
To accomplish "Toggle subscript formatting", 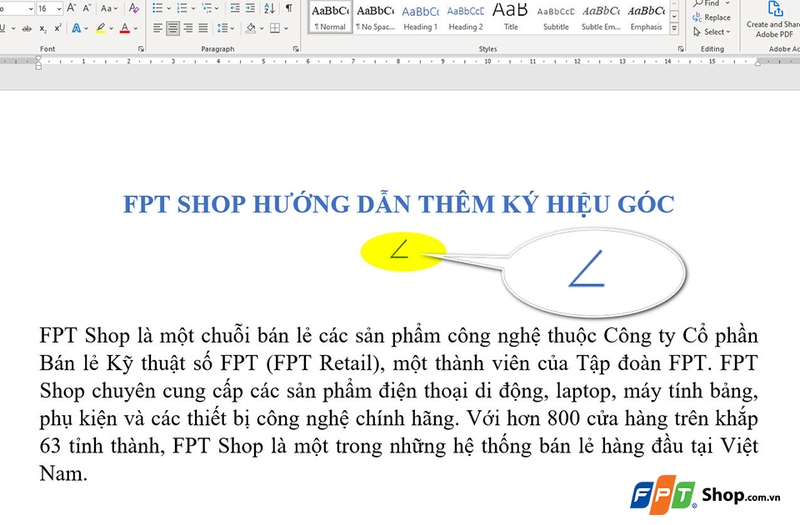I will [x=43, y=29].
